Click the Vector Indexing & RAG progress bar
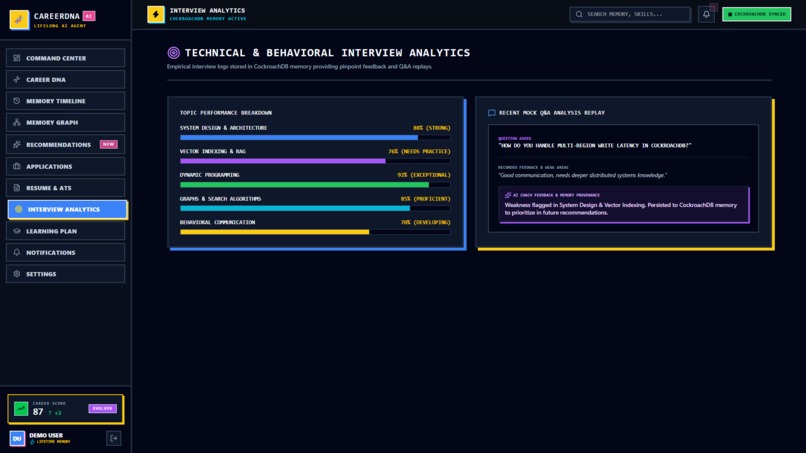This screenshot has height=453, width=806. click(x=315, y=161)
